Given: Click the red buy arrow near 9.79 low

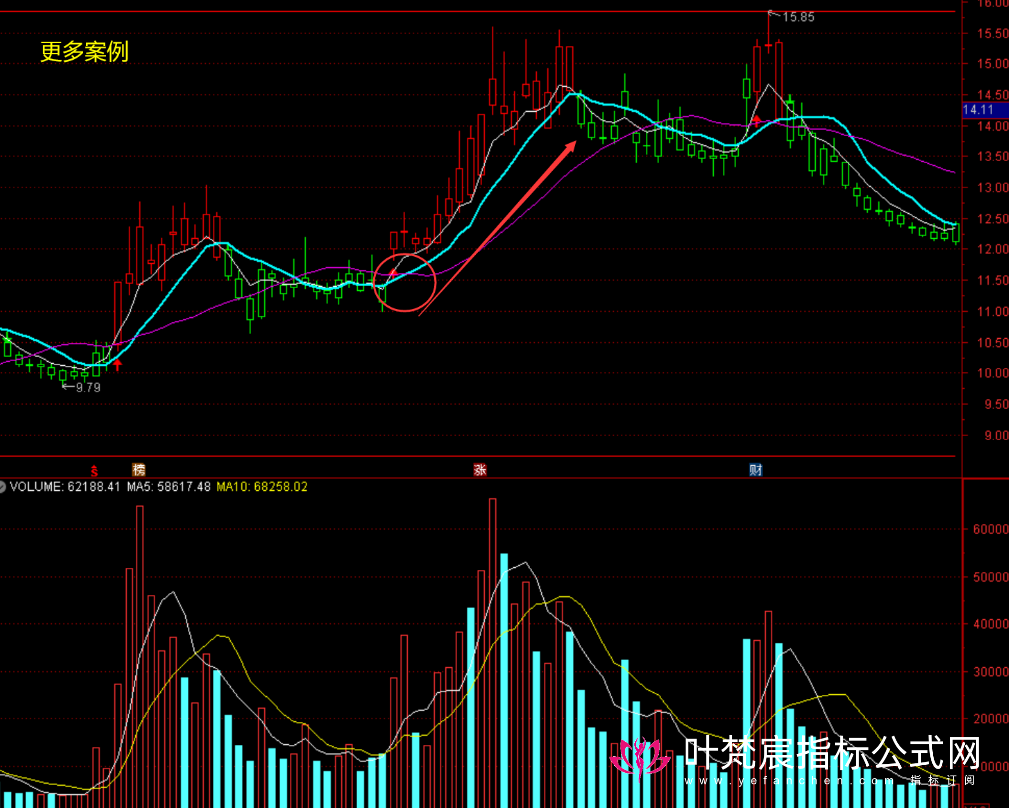Looking at the screenshot, I should 118,365.
